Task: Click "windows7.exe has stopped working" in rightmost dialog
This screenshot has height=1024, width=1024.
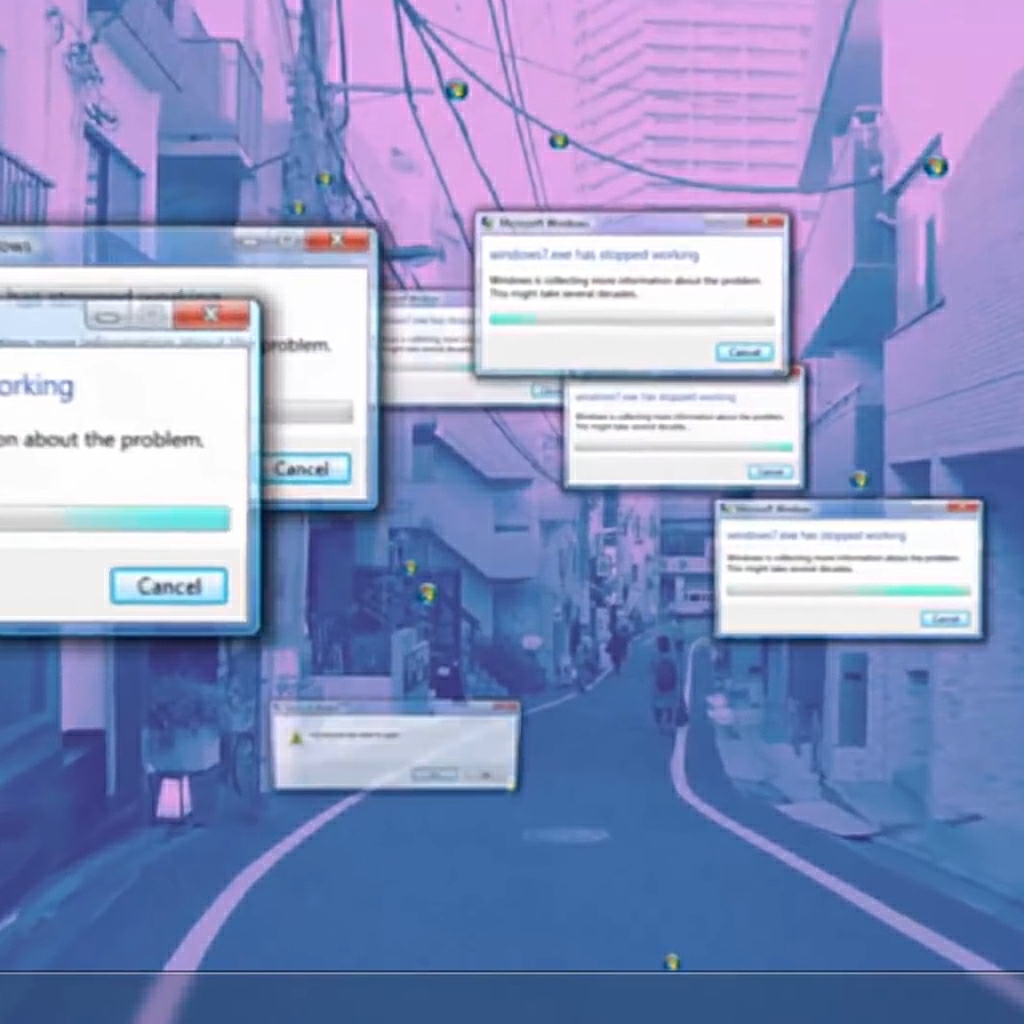Action: [816, 536]
